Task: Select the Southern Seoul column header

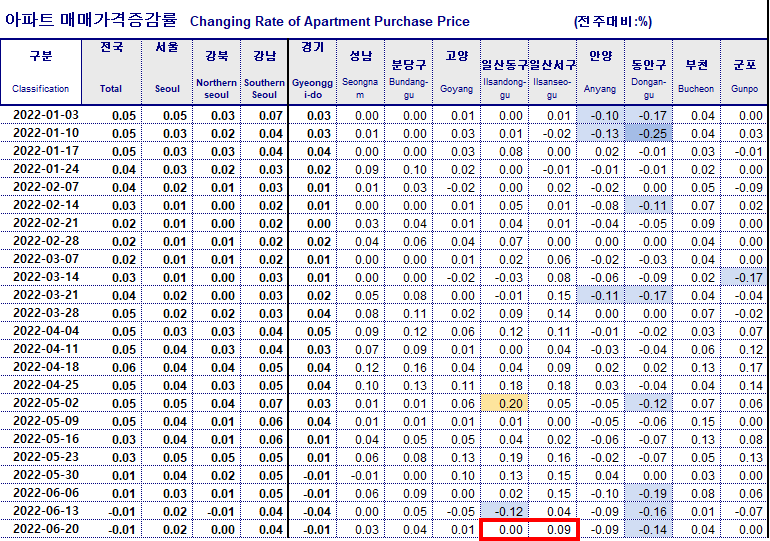Action: (264, 72)
